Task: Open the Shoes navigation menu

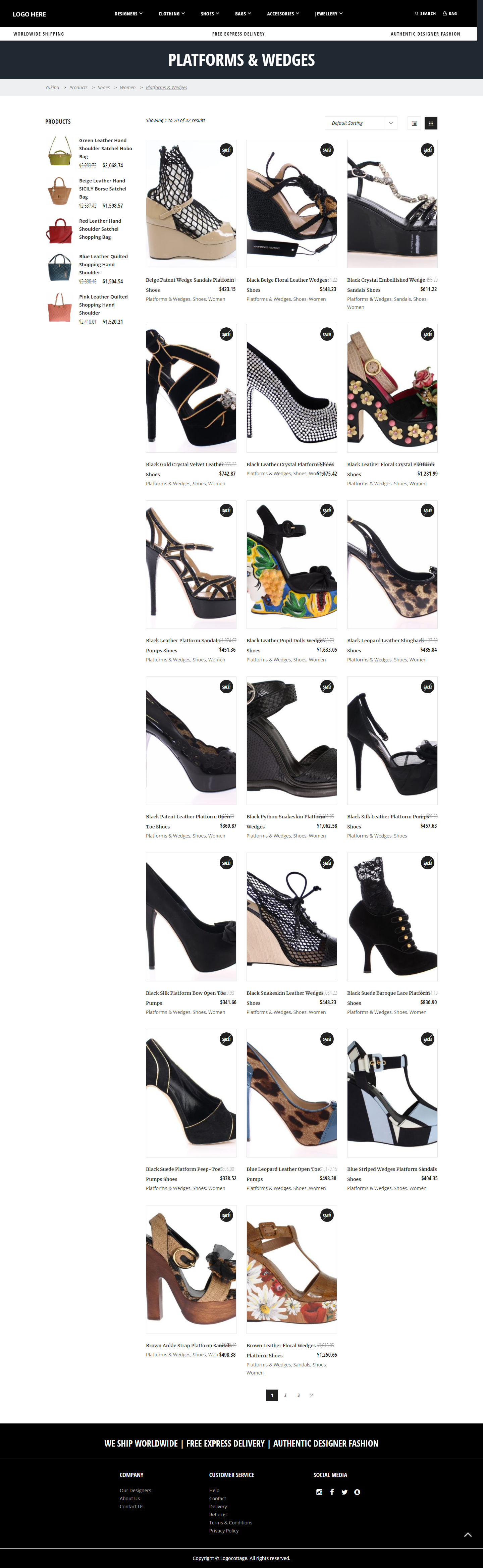Action: pyautogui.click(x=210, y=13)
